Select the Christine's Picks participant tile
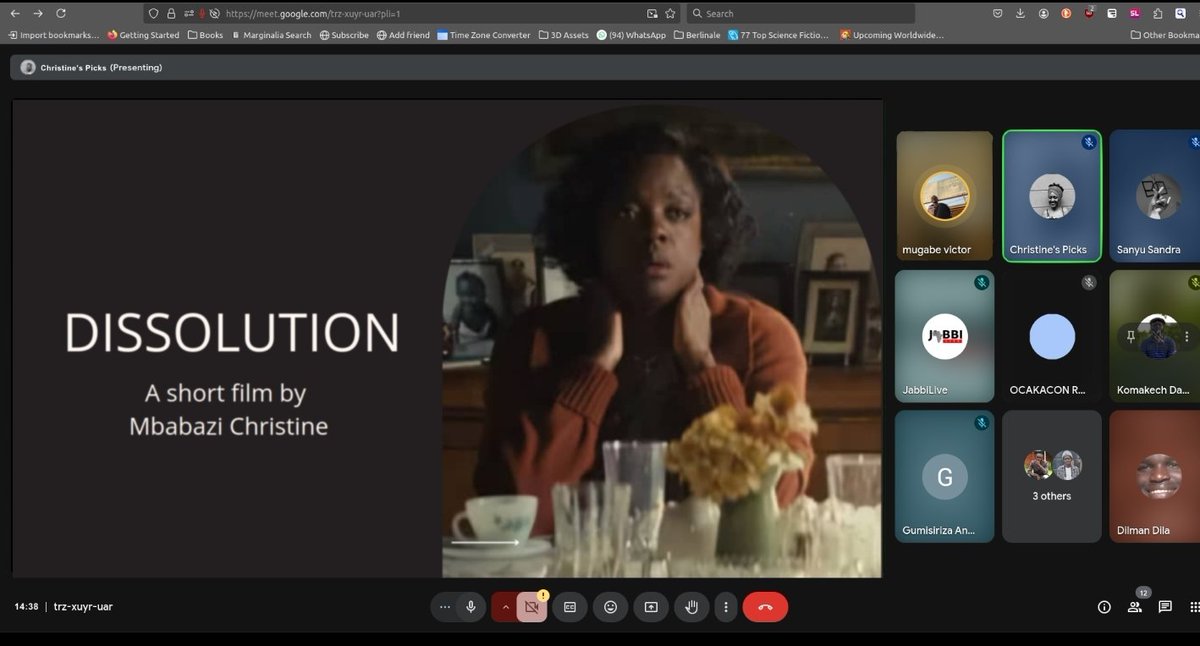Image resolution: width=1200 pixels, height=646 pixels. coord(1052,196)
